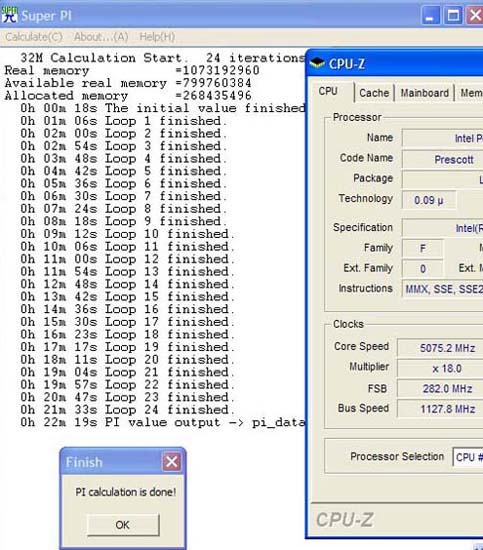Click the '32M Calculation Start' line
The width and height of the screenshot is (483, 550).
pos(163,58)
